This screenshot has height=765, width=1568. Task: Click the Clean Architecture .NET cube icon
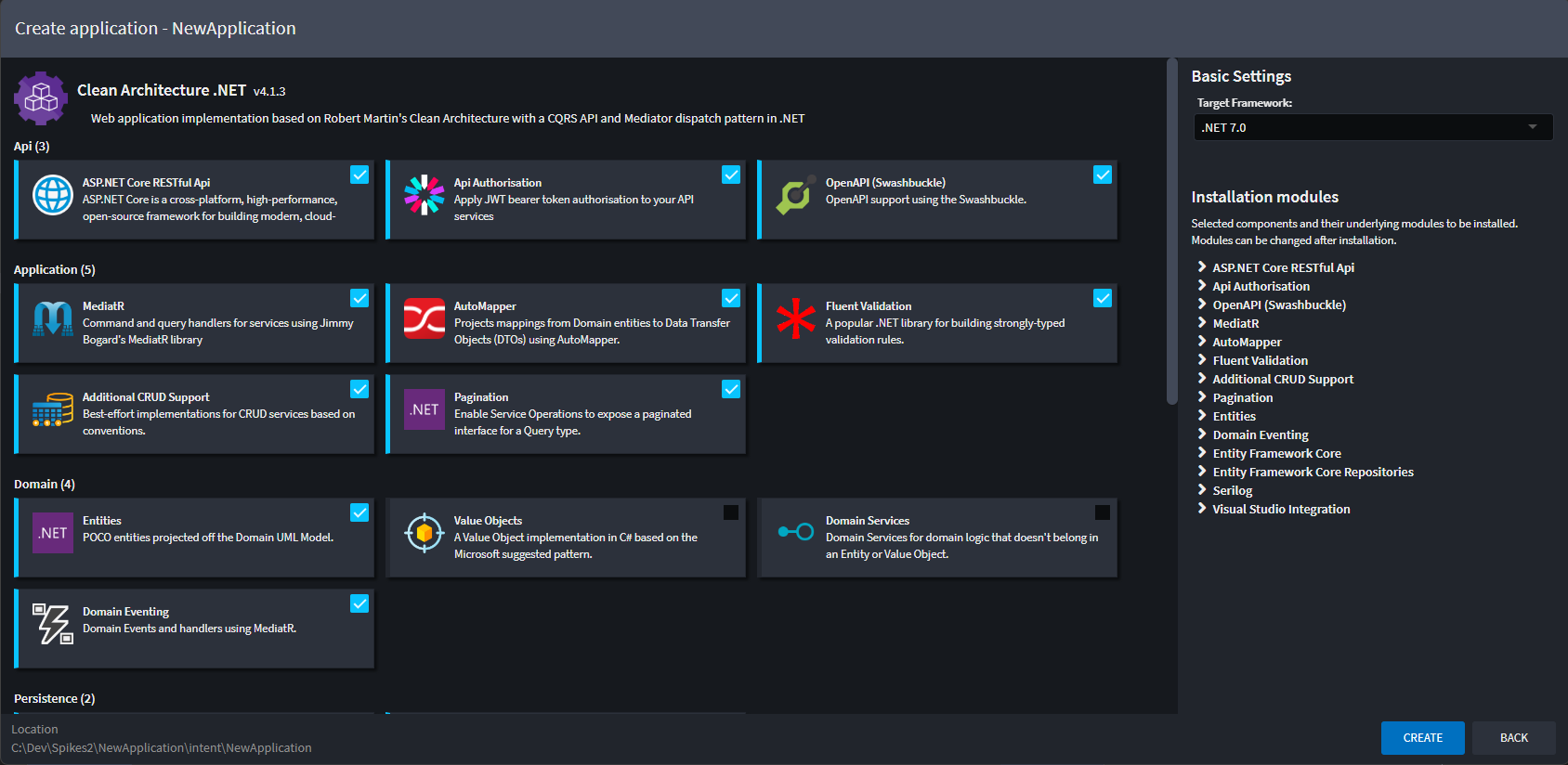pyautogui.click(x=41, y=97)
